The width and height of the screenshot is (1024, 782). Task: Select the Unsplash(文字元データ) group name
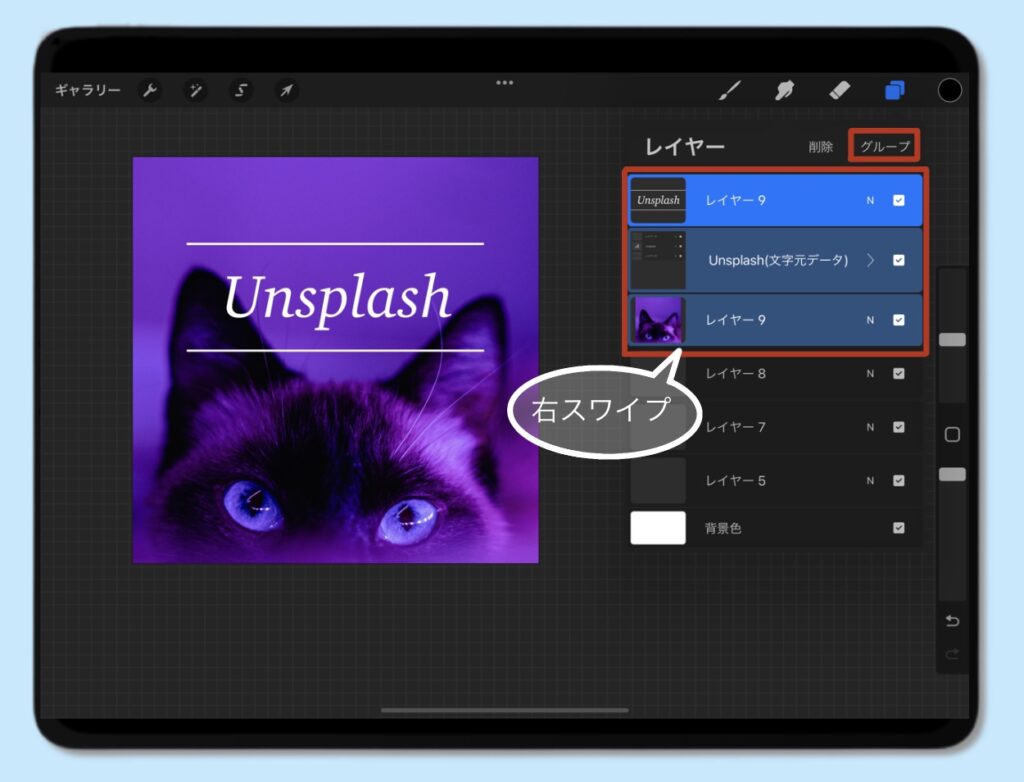click(x=778, y=260)
